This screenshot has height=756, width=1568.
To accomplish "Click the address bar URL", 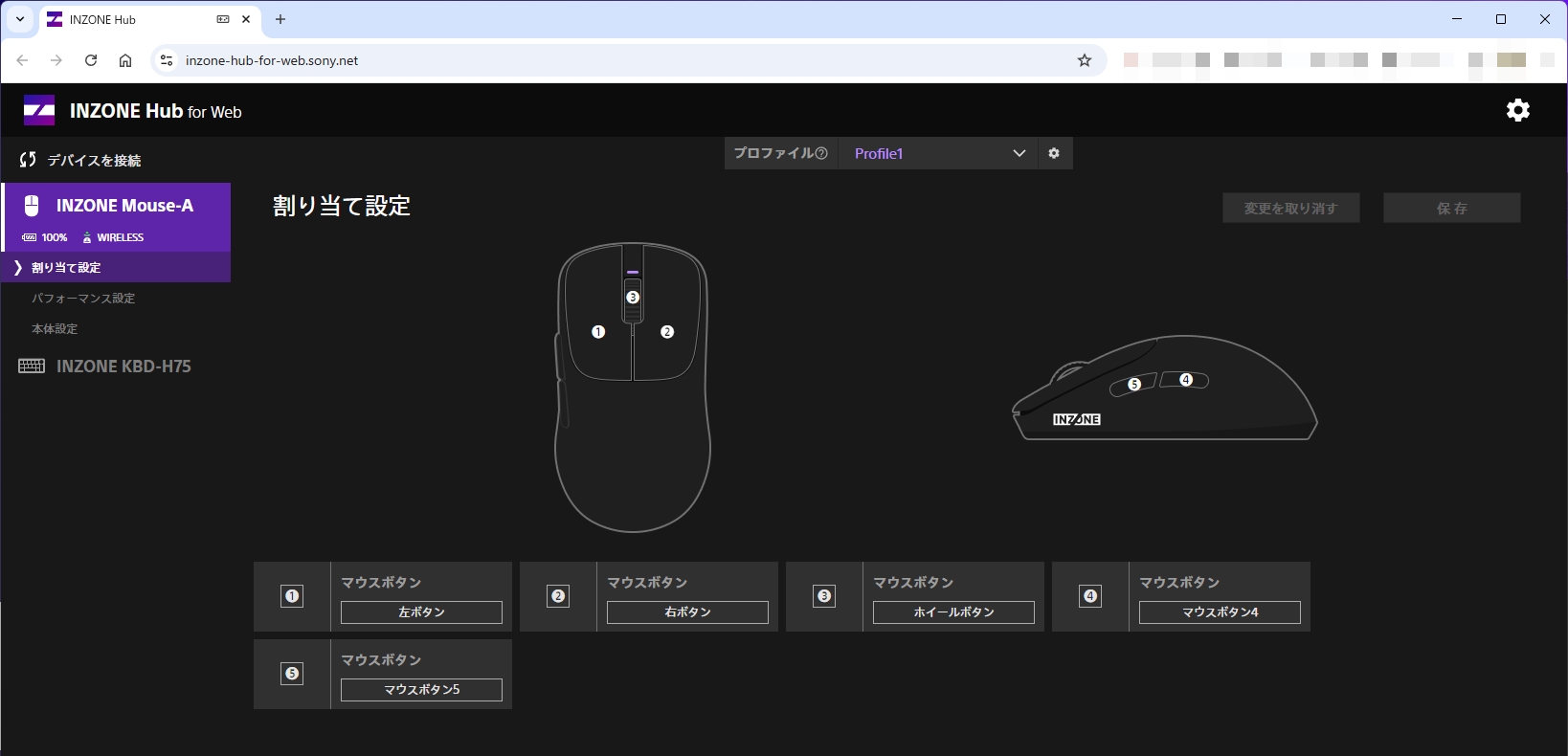I will point(272,60).
